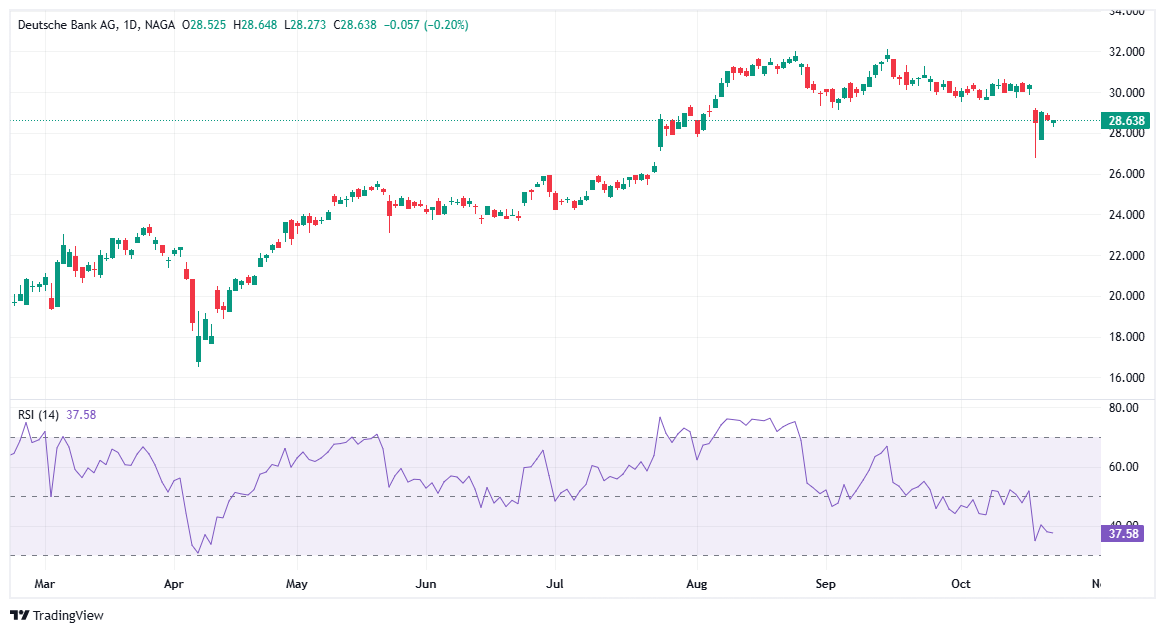Click the Jun label on time axis

(x=426, y=584)
